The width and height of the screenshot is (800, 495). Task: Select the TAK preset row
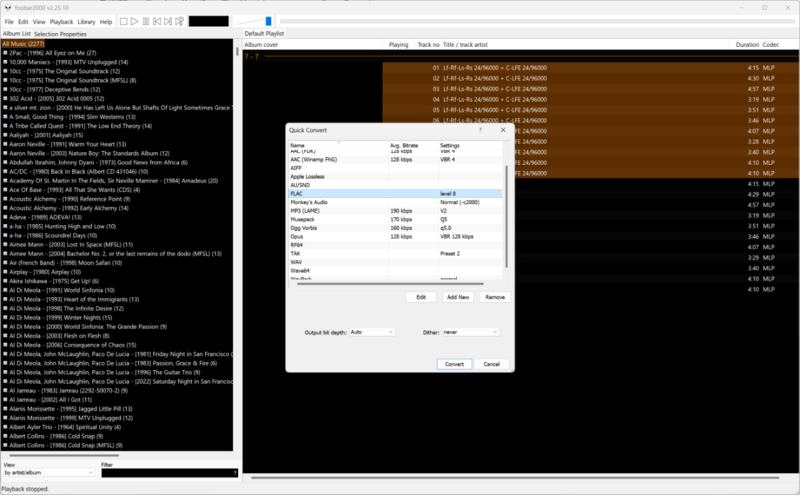point(395,254)
